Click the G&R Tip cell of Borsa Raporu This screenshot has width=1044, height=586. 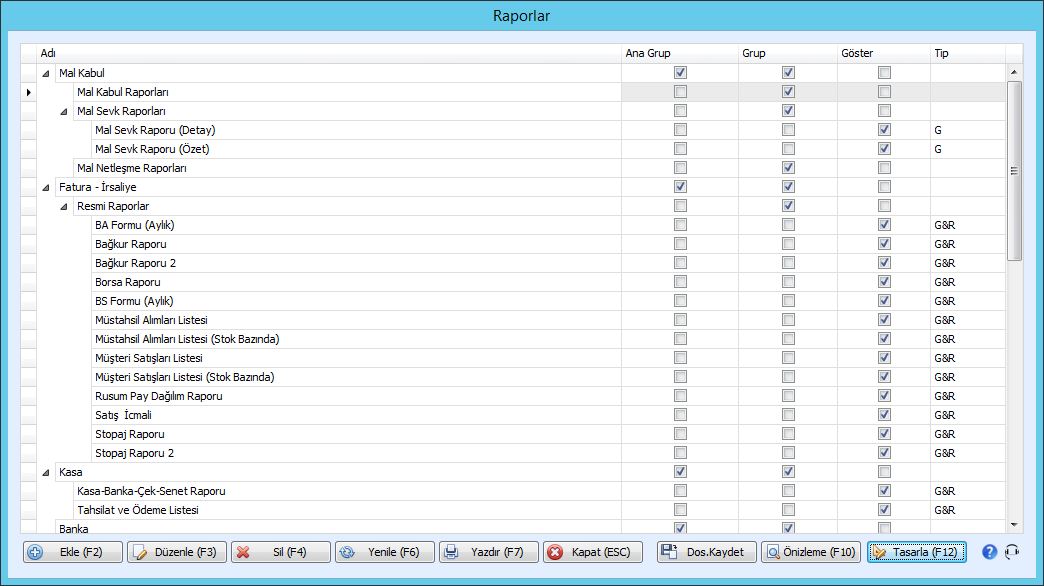point(968,282)
